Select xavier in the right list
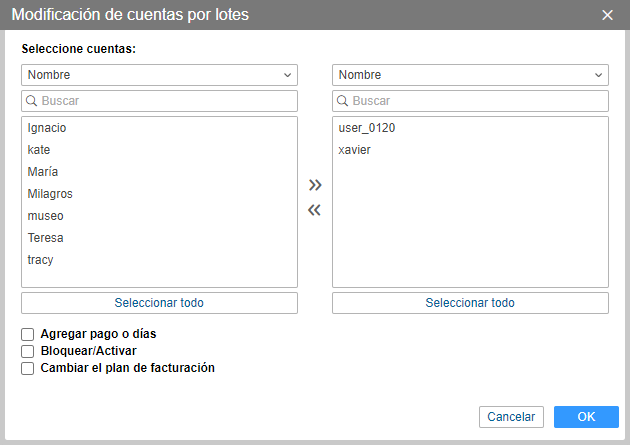The height and width of the screenshot is (445, 630). [355, 150]
